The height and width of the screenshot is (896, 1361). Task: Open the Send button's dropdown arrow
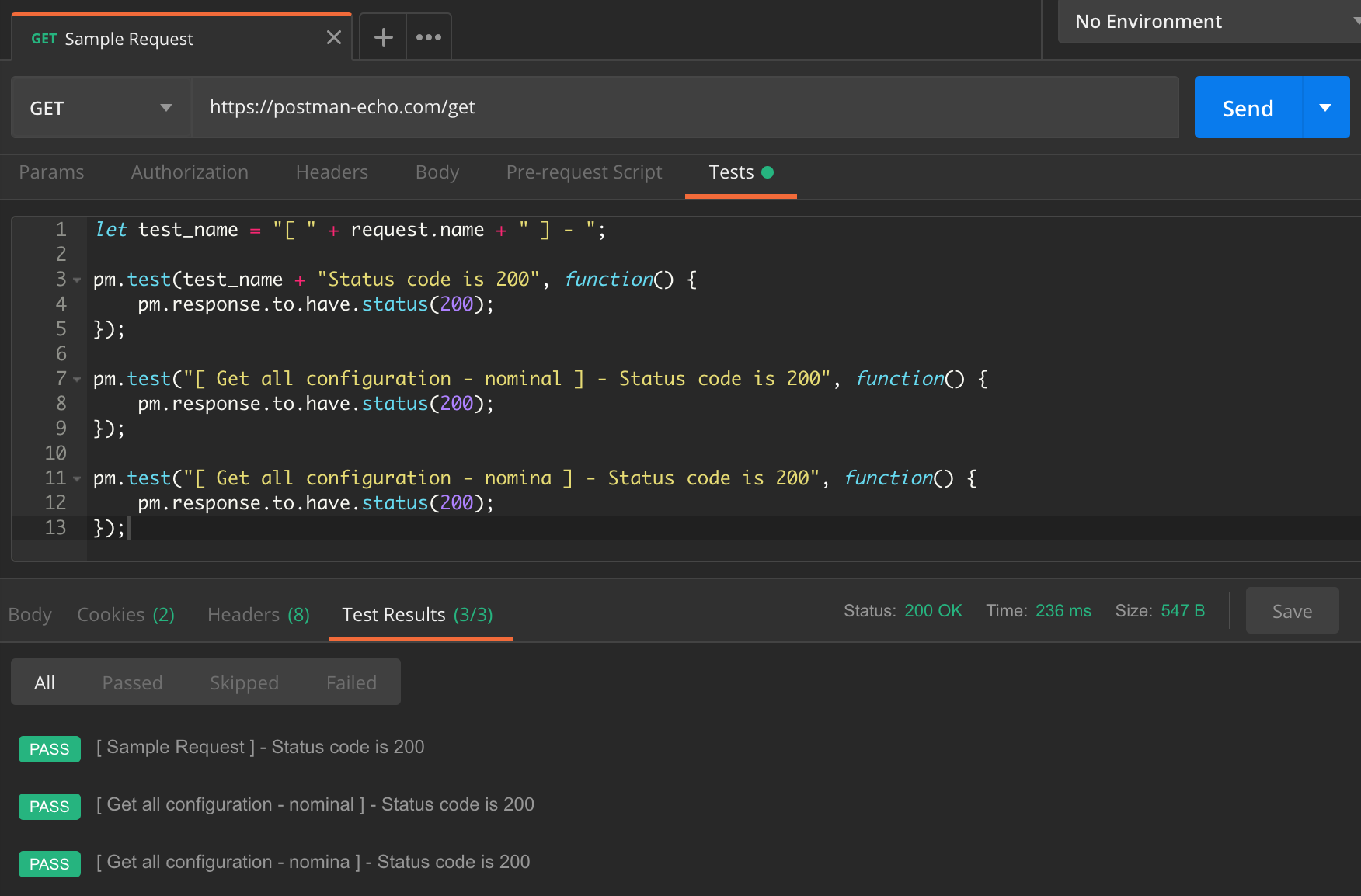click(1325, 107)
